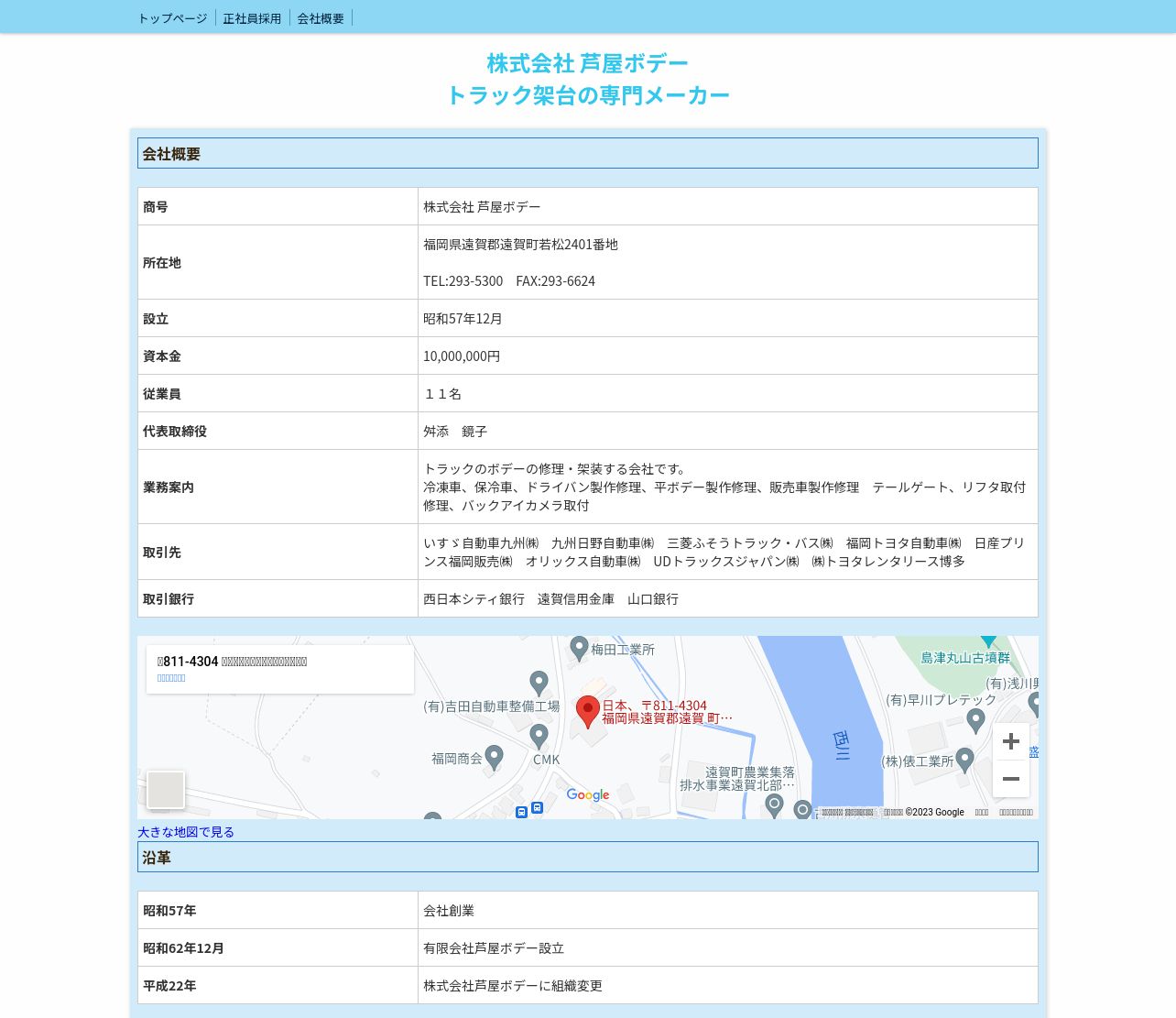Click the 取引銀行 row label

point(169,599)
